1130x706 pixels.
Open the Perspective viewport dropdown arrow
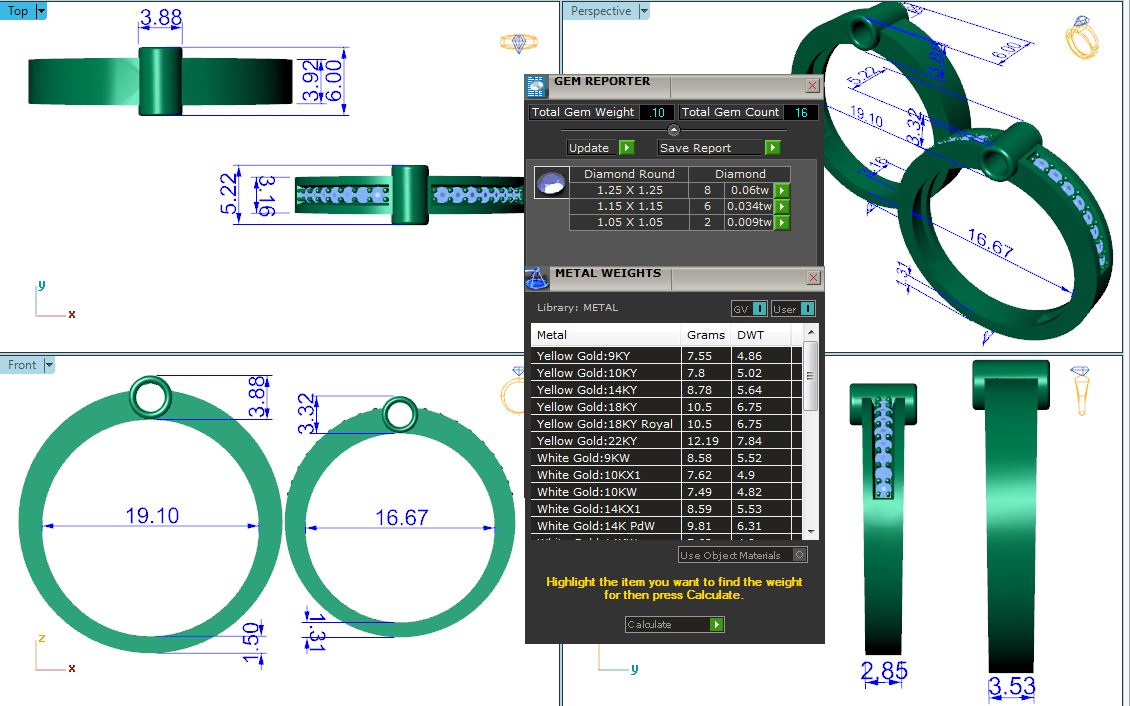(644, 11)
